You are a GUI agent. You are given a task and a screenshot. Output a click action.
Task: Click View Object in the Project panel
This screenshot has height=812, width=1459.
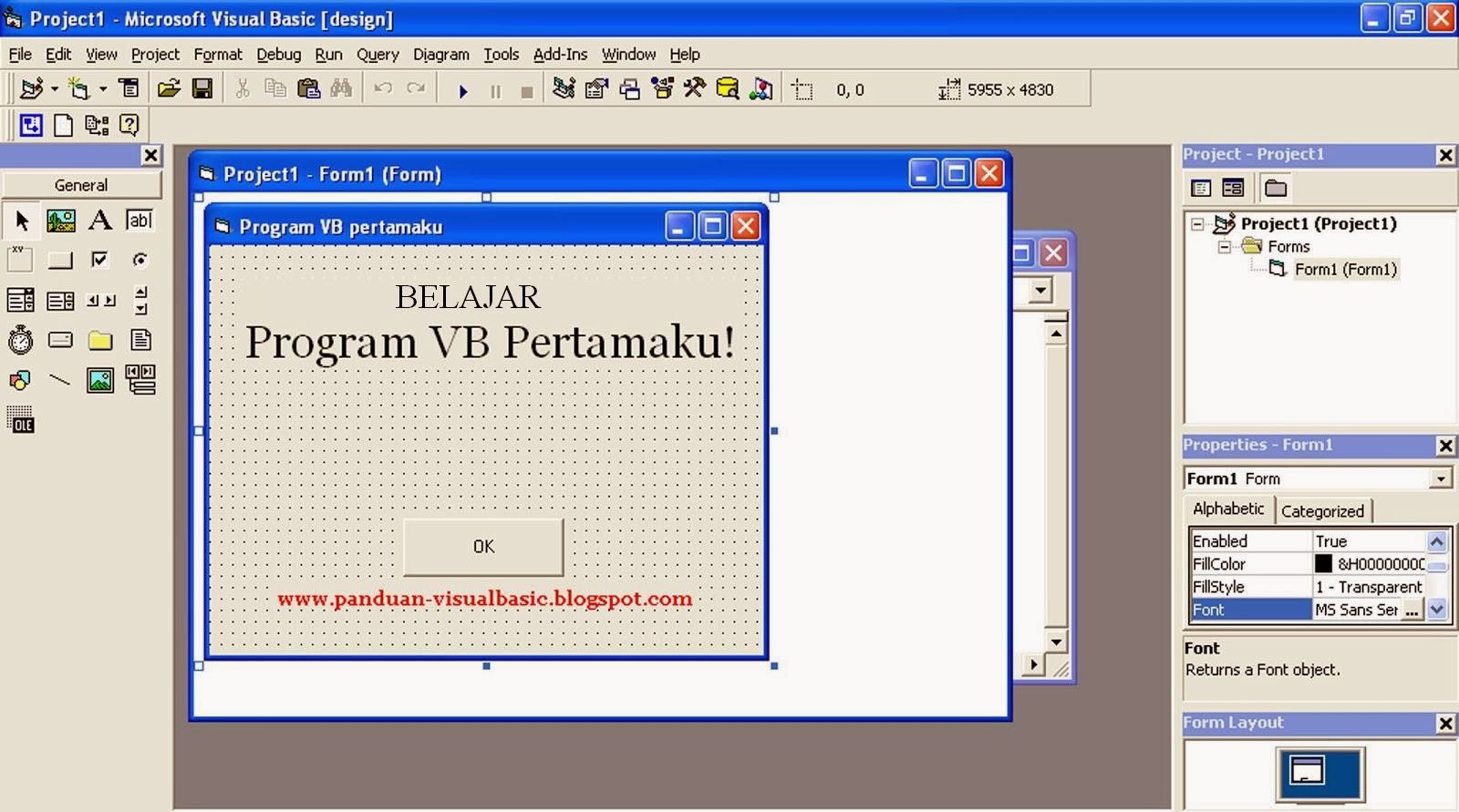tap(1234, 188)
